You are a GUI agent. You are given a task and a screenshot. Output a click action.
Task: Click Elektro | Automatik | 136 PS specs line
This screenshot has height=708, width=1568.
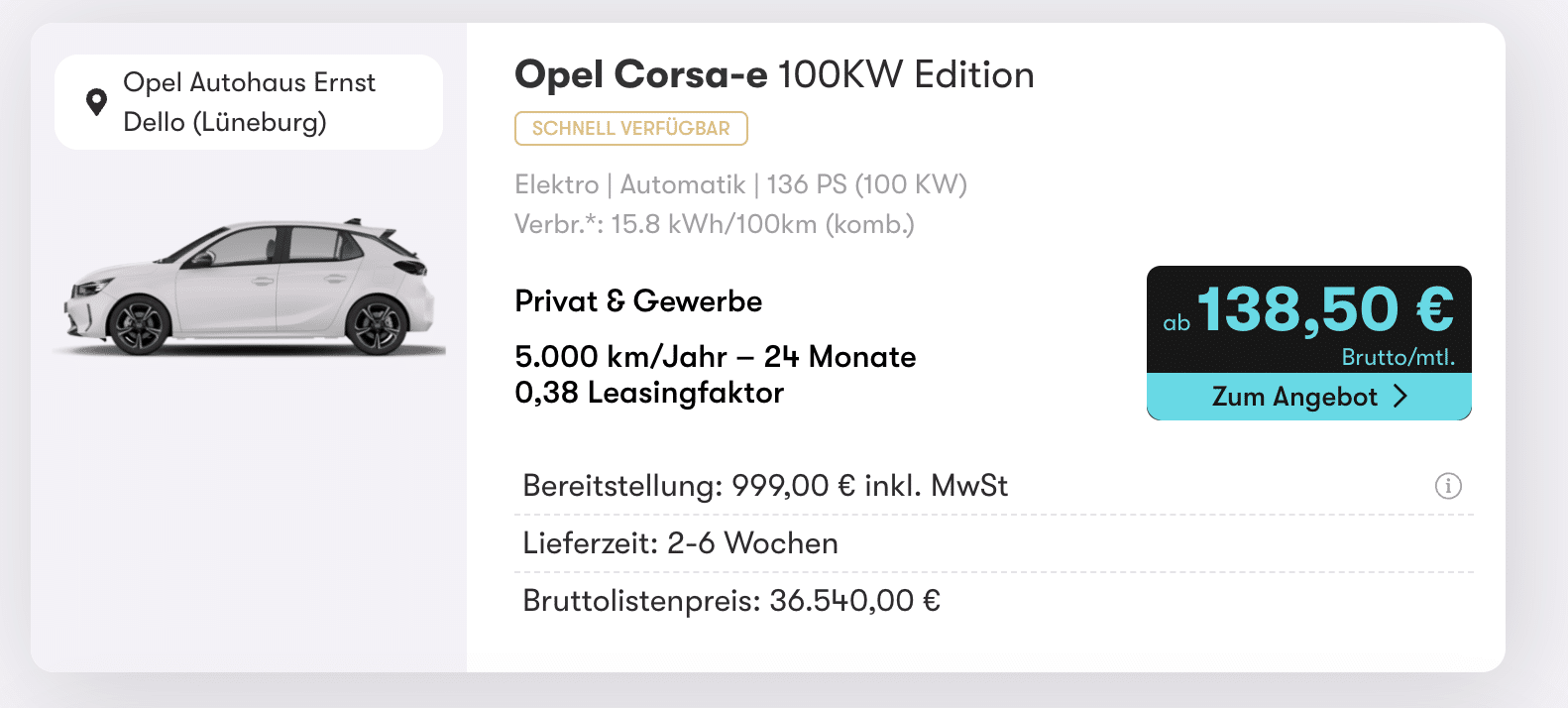tap(740, 184)
